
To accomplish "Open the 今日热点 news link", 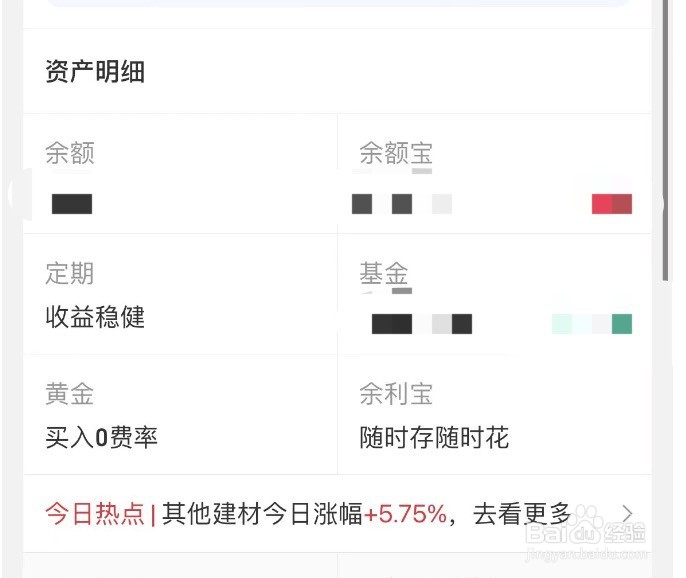I will click(x=338, y=514).
